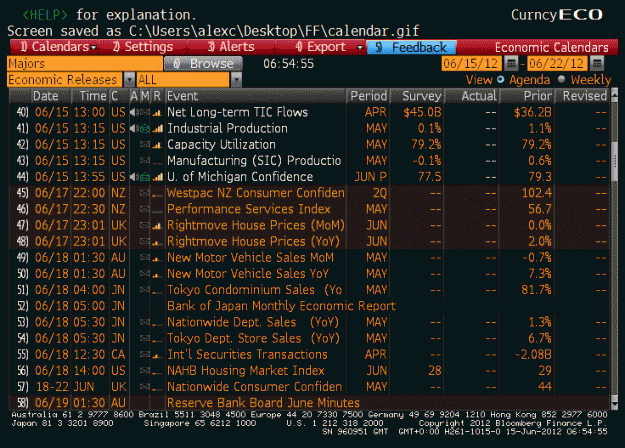Click the Economic Releases combo box field

[65, 80]
